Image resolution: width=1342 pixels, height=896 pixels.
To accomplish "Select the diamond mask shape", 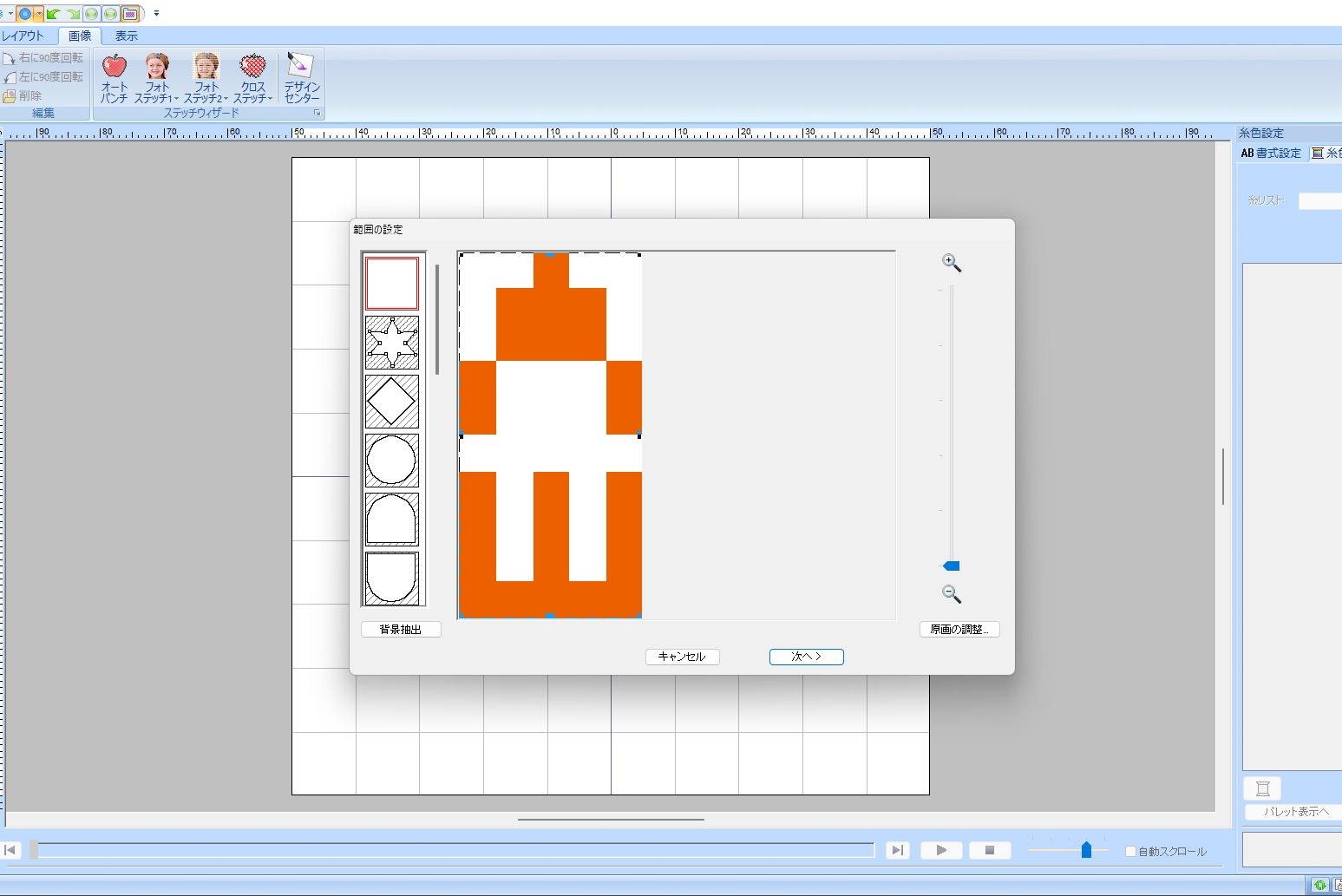I will tap(392, 402).
